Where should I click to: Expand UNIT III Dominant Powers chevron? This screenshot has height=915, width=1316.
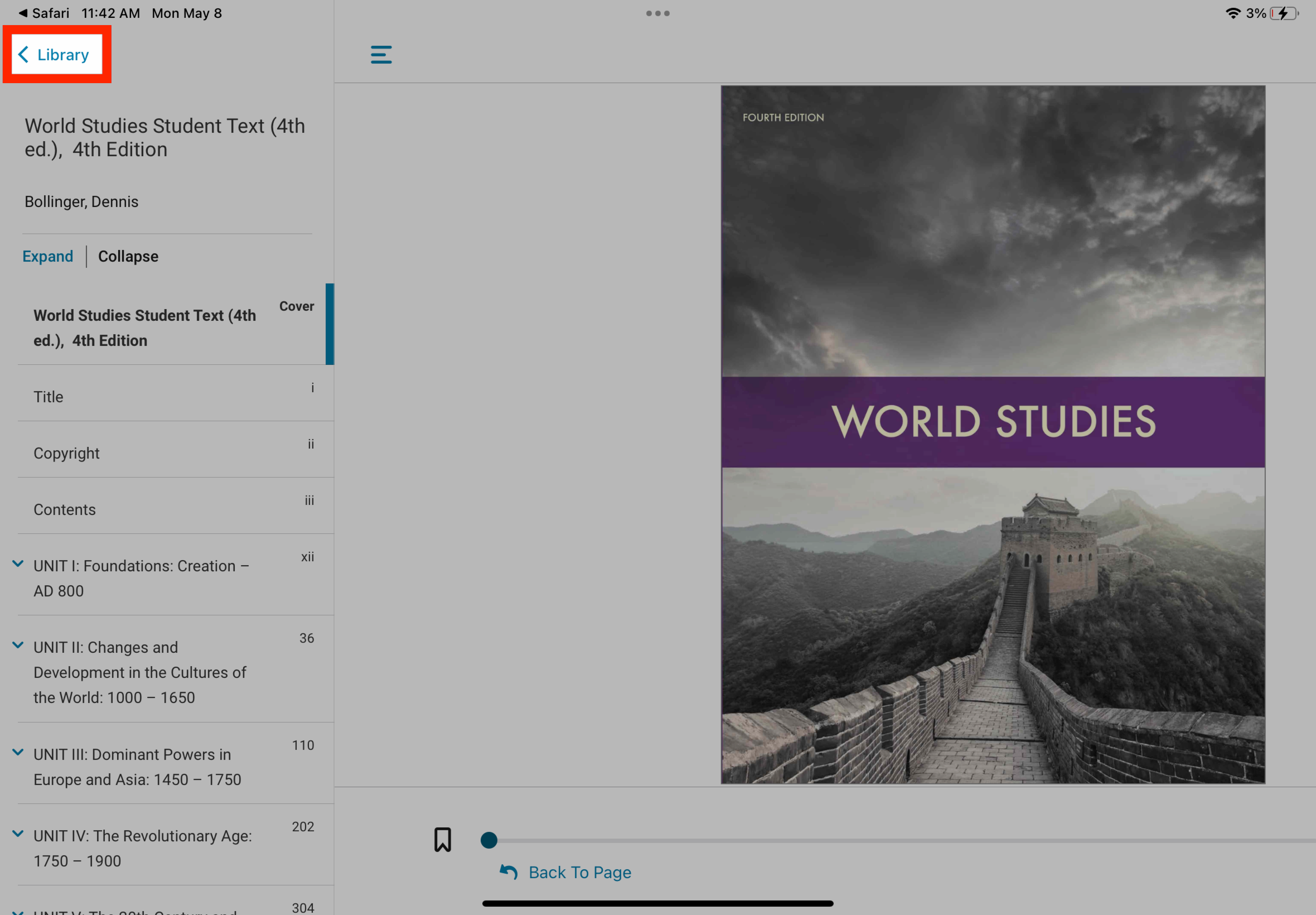[18, 753]
